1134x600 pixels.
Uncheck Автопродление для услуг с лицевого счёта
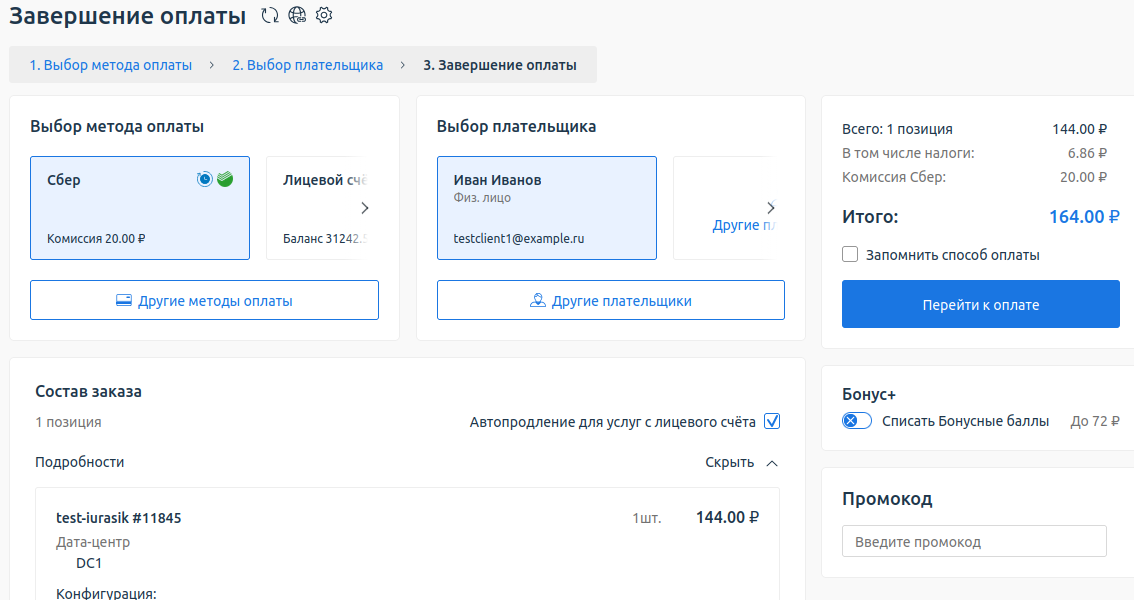tap(771, 422)
